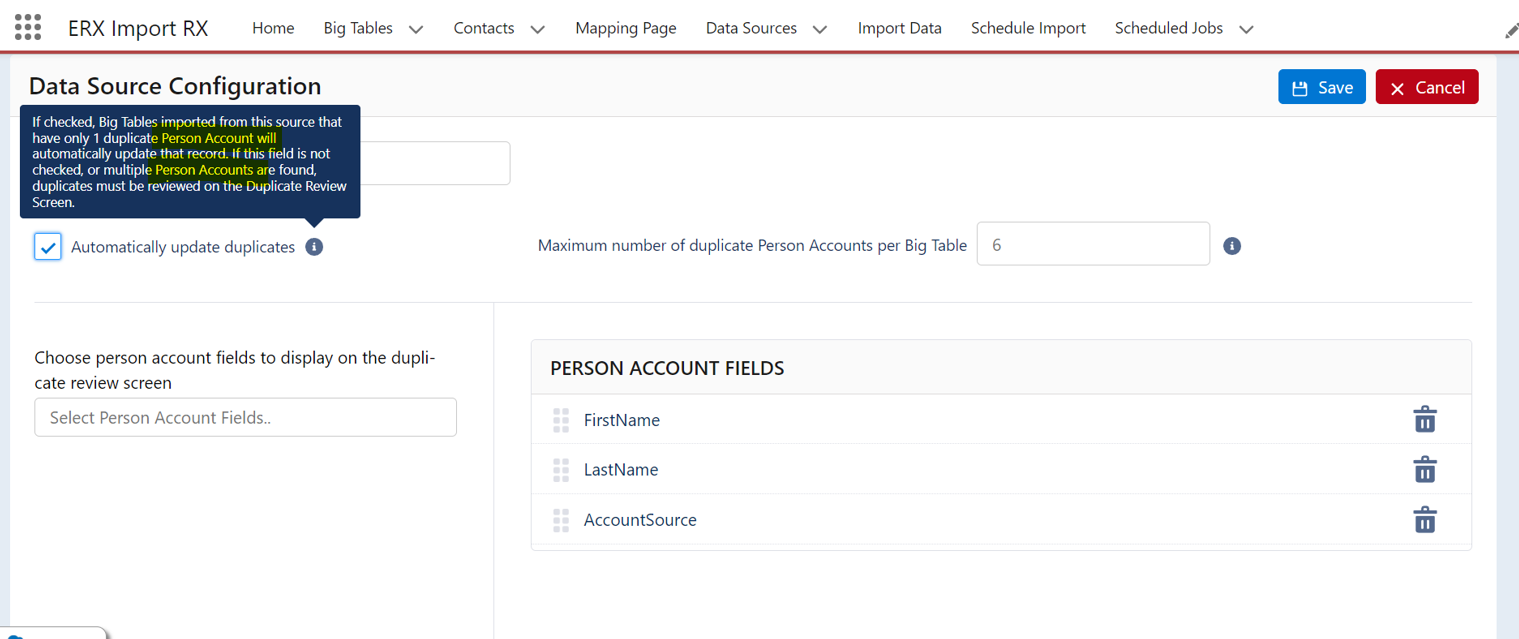Grab the drag handle next to FirstName

pyautogui.click(x=561, y=421)
